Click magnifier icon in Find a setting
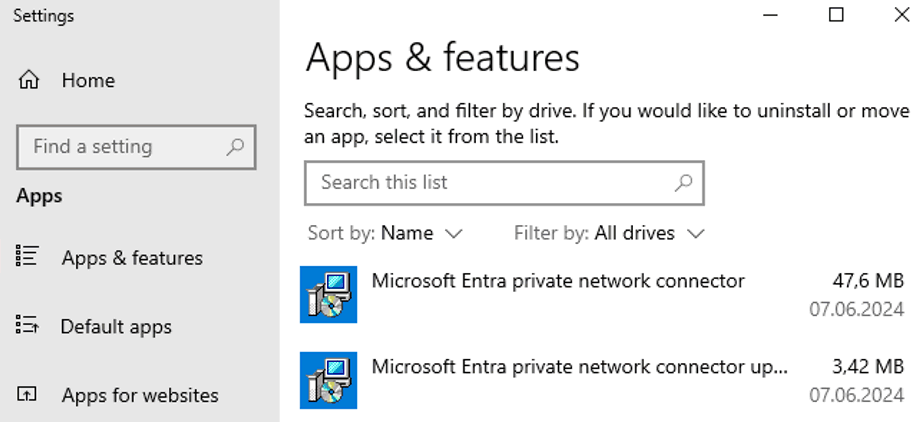 (235, 147)
